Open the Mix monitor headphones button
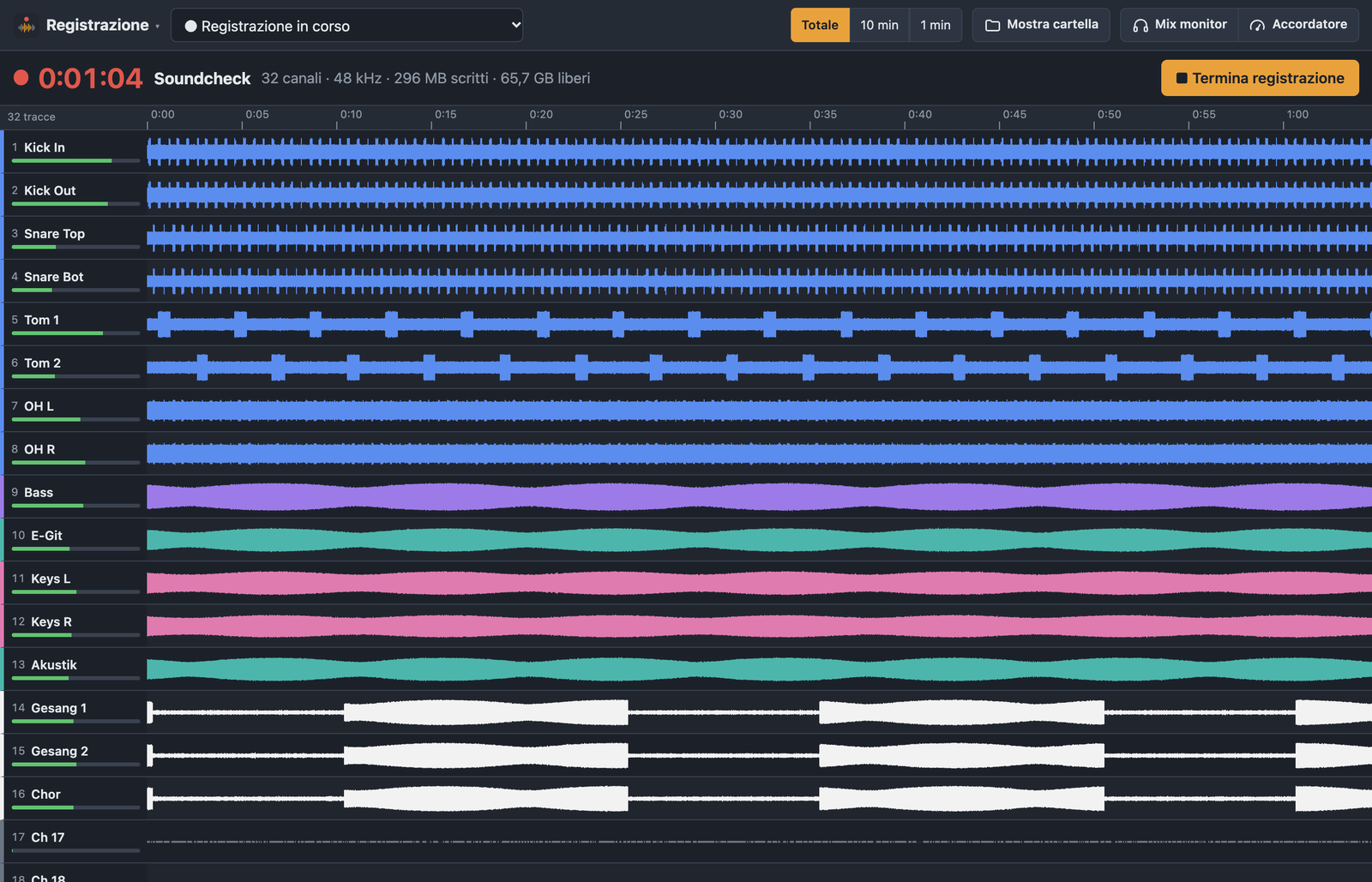The image size is (1372, 882). tap(1179, 25)
